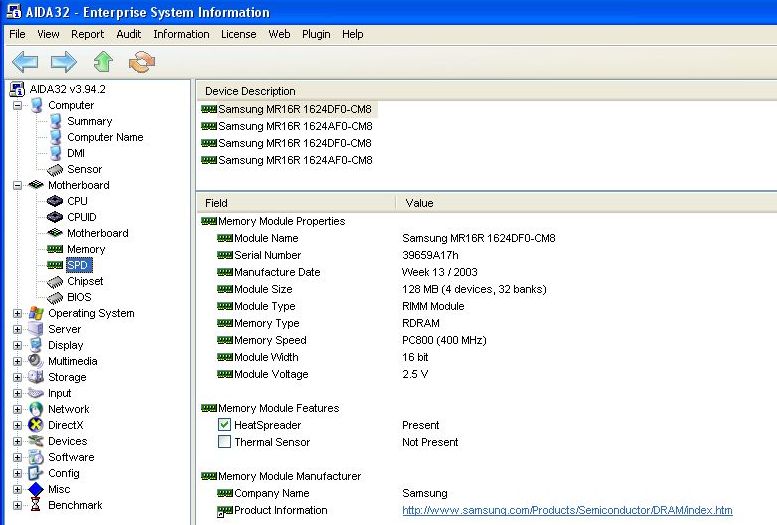Select the Motherboard child item under Motherboard
The height and width of the screenshot is (525, 777).
coord(98,233)
